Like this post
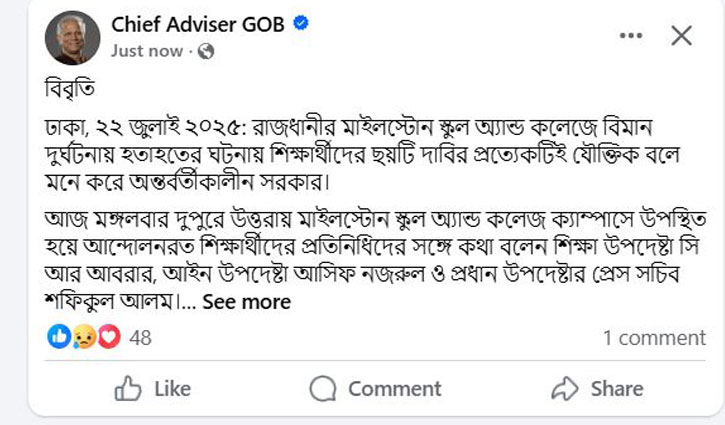 (153, 388)
